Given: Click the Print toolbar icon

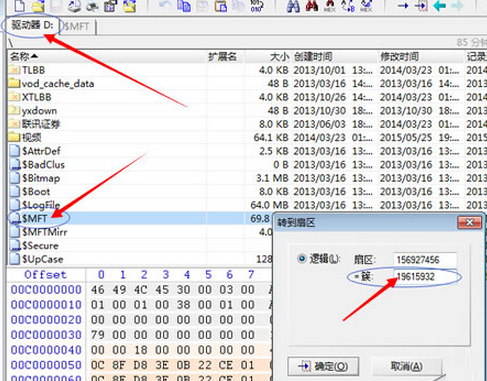Looking at the screenshot, I should tap(92, 6).
